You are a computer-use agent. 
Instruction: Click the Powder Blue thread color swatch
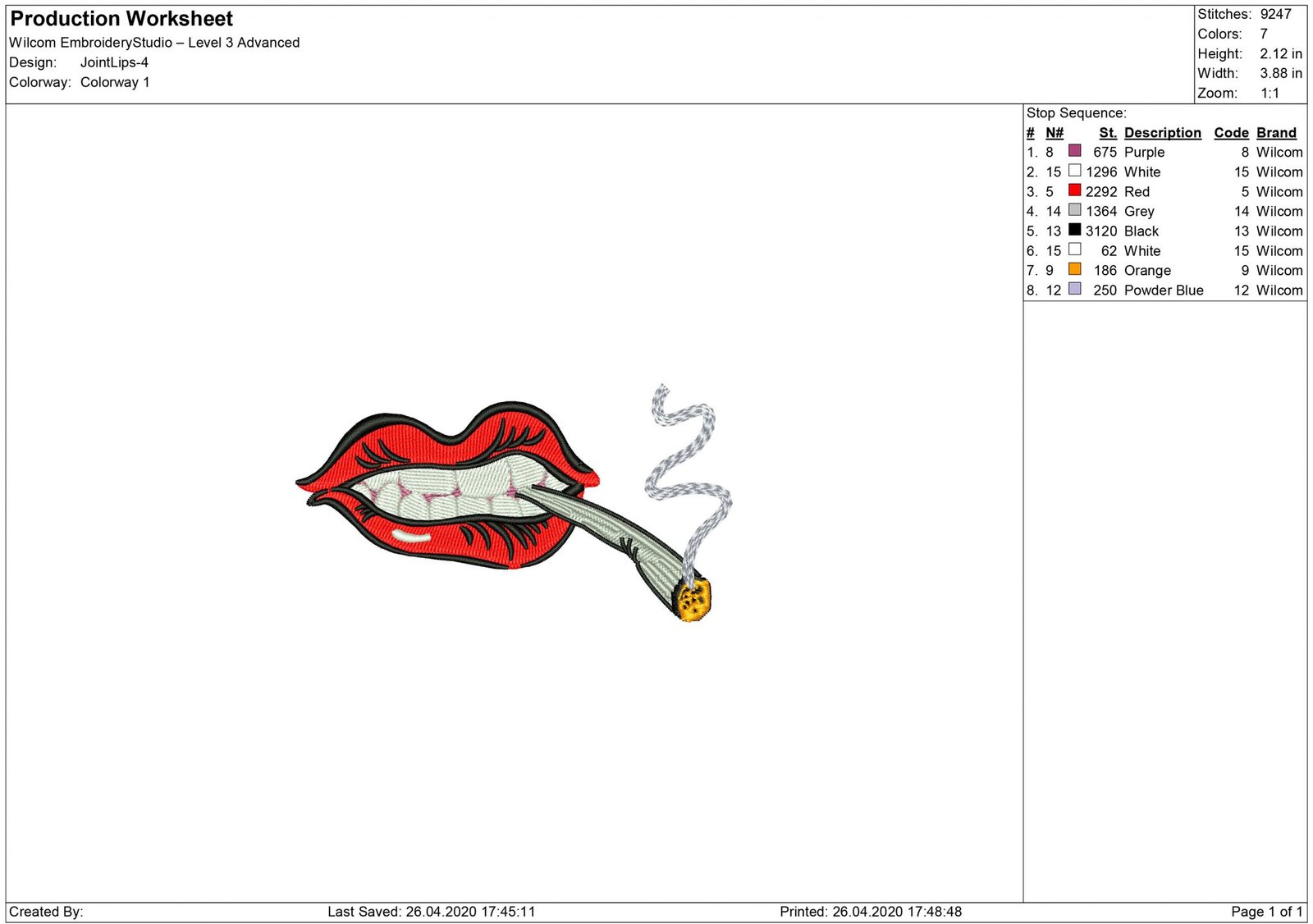1075,290
